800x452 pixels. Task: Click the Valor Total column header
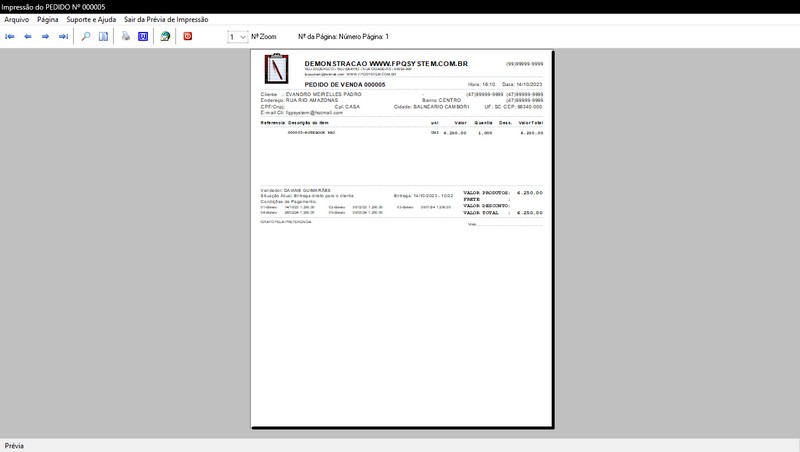tap(531, 123)
